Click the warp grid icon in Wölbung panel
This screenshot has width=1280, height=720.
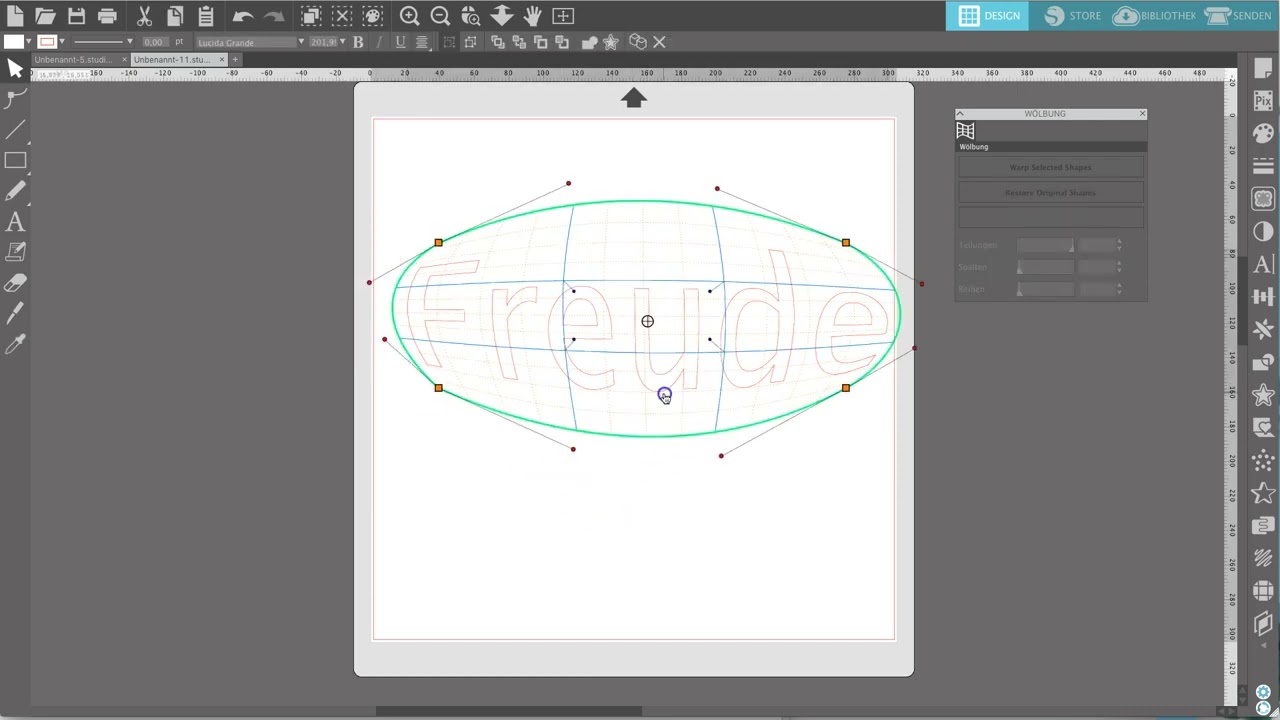(x=965, y=131)
